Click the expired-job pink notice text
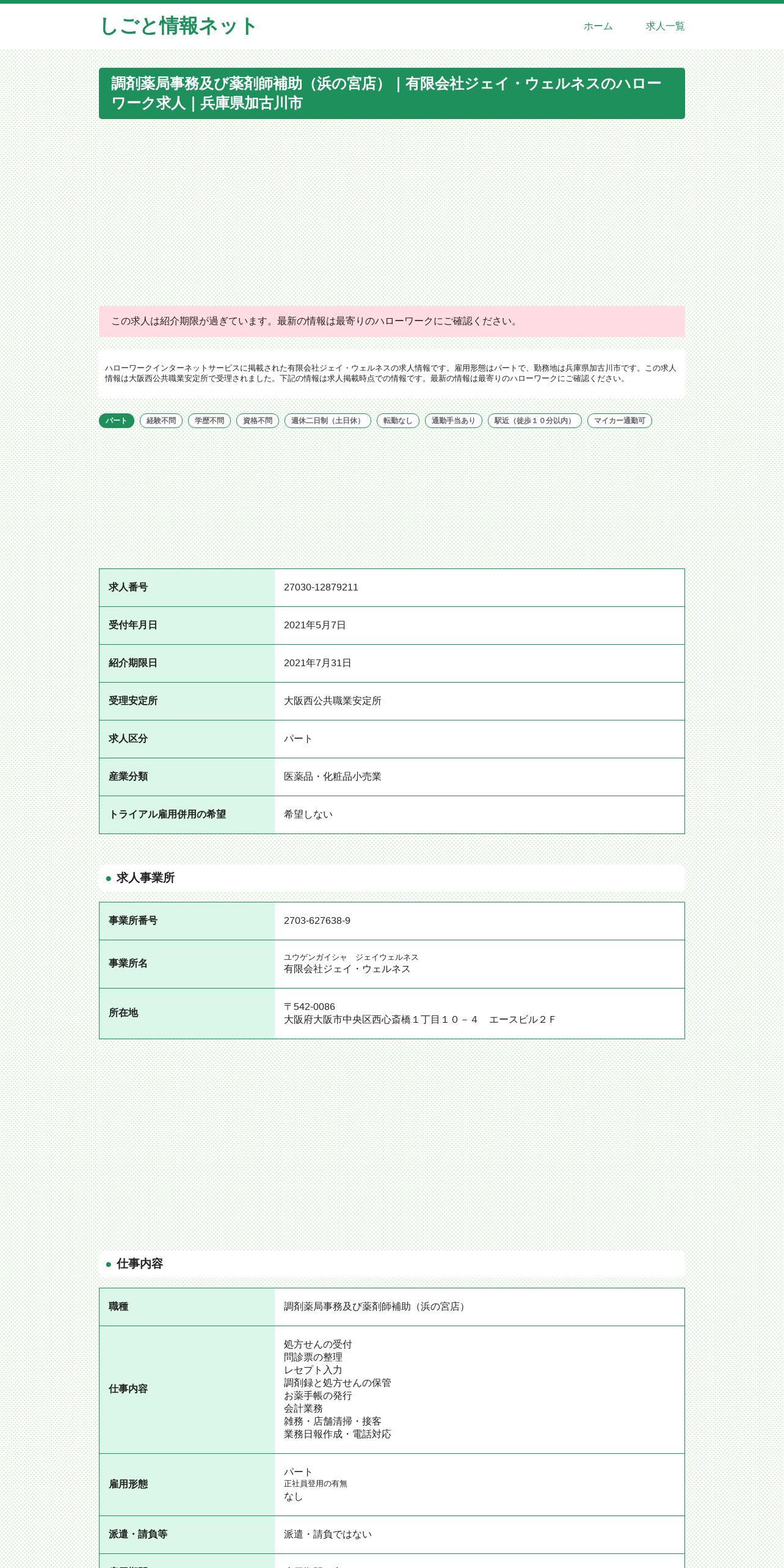Image resolution: width=784 pixels, height=1568 pixels. click(316, 321)
